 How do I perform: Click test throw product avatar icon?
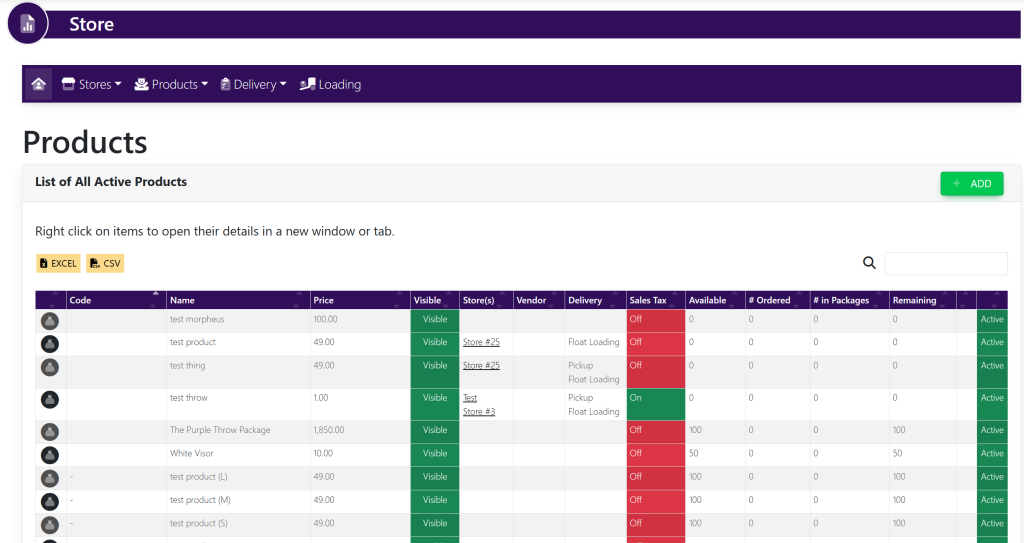(49, 399)
